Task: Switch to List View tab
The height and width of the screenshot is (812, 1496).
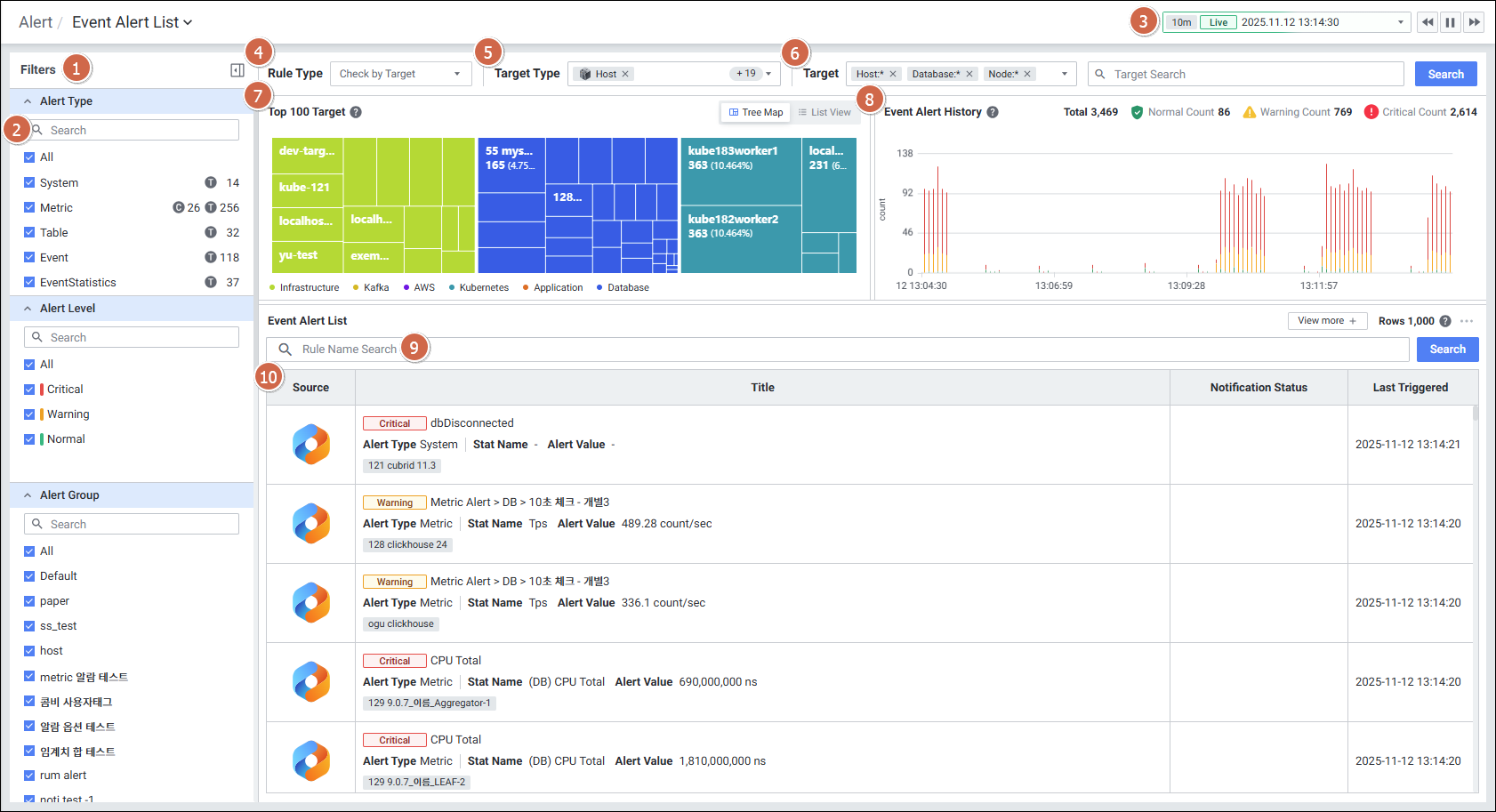Action: (x=824, y=112)
